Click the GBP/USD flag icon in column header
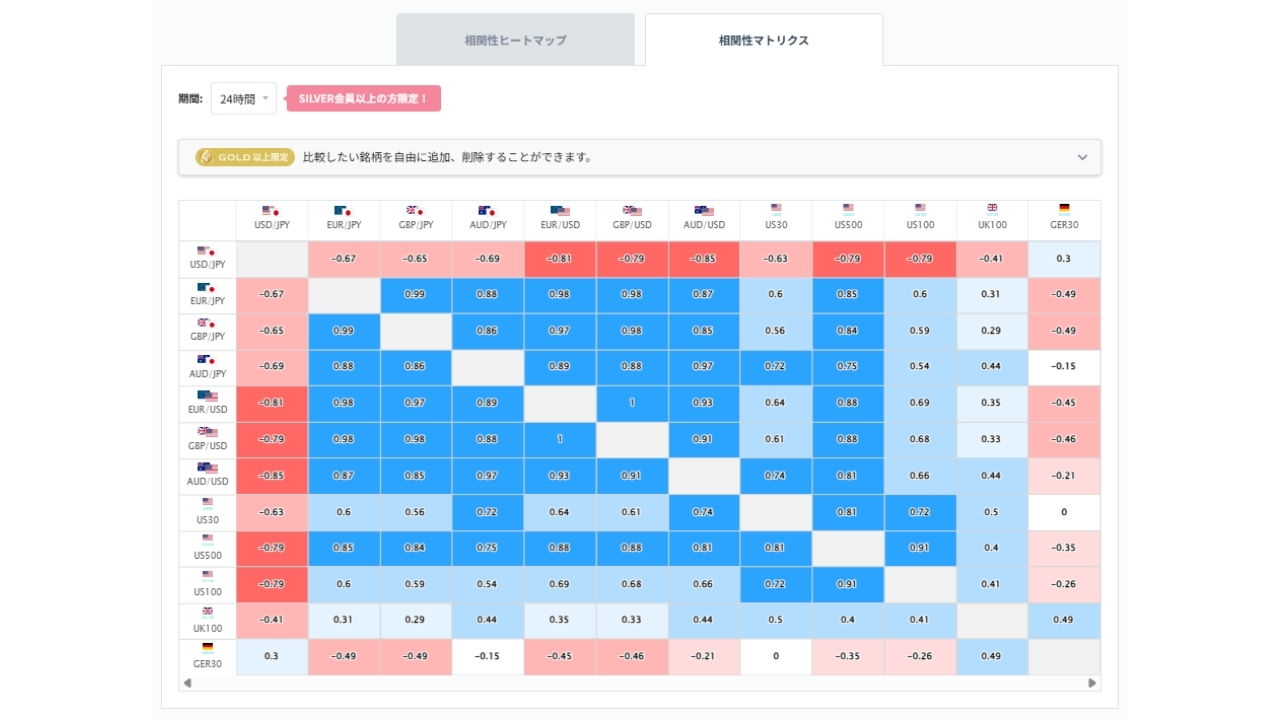 [x=632, y=211]
